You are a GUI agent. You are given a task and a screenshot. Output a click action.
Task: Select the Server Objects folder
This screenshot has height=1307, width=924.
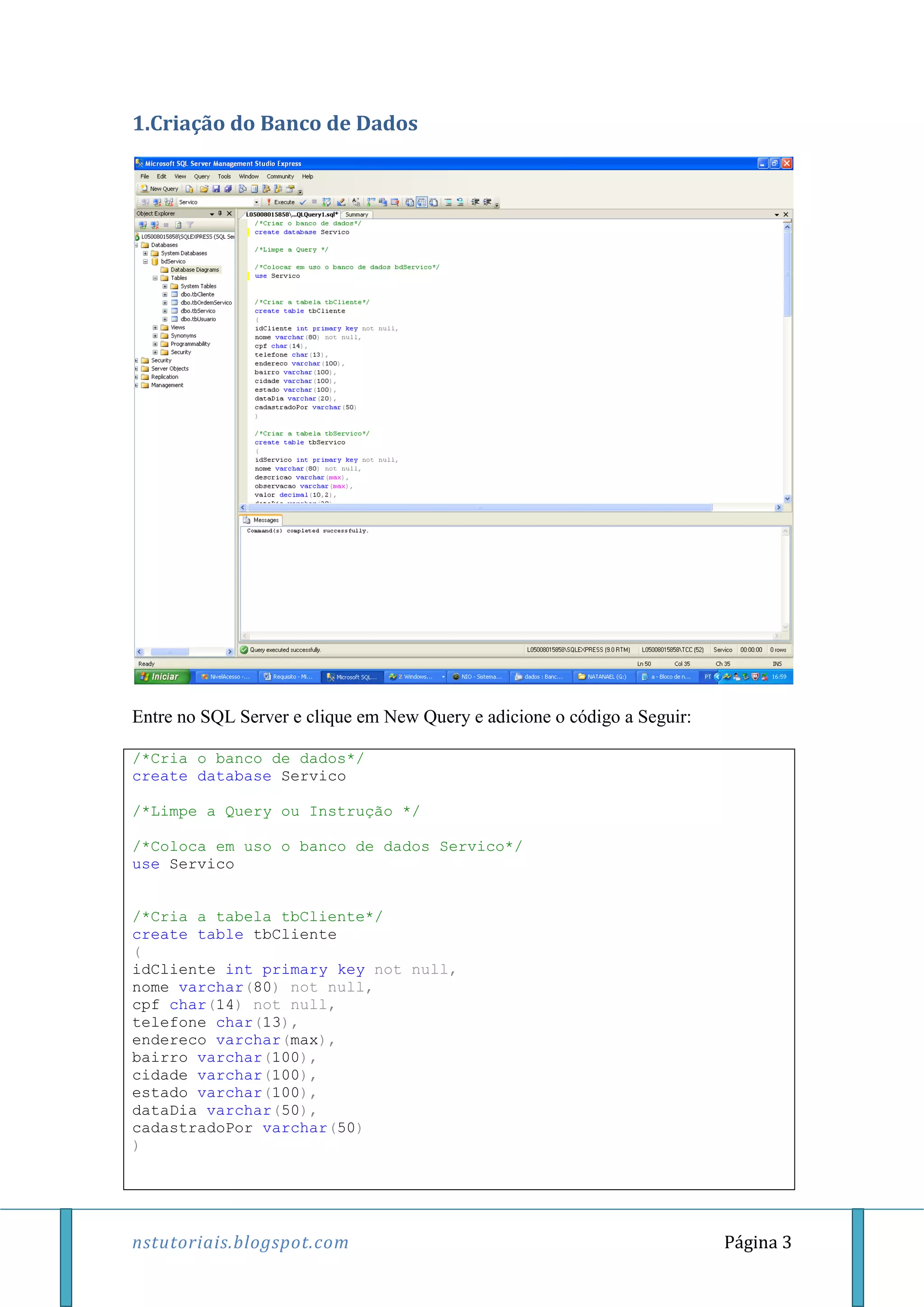click(x=170, y=369)
